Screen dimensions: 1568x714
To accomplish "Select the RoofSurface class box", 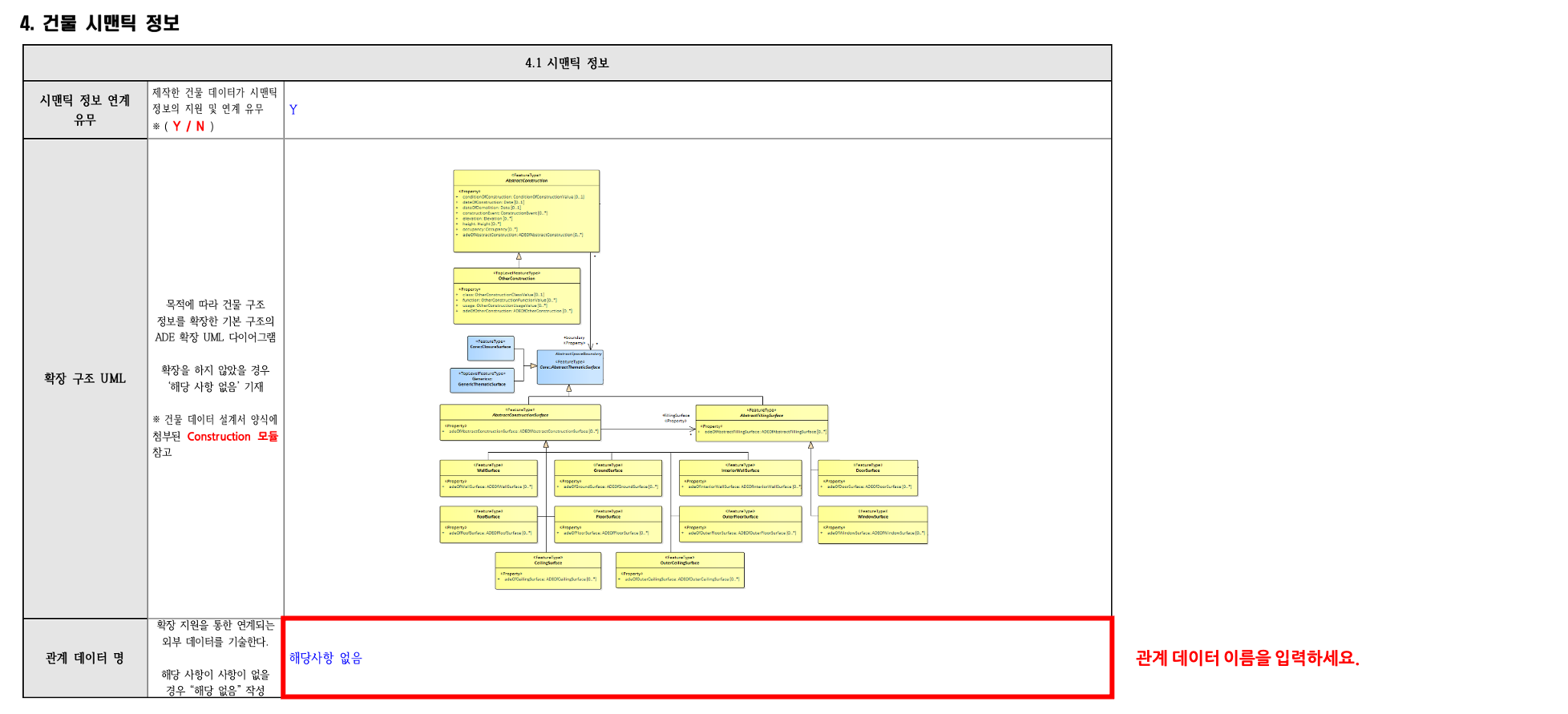I will pos(488,524).
